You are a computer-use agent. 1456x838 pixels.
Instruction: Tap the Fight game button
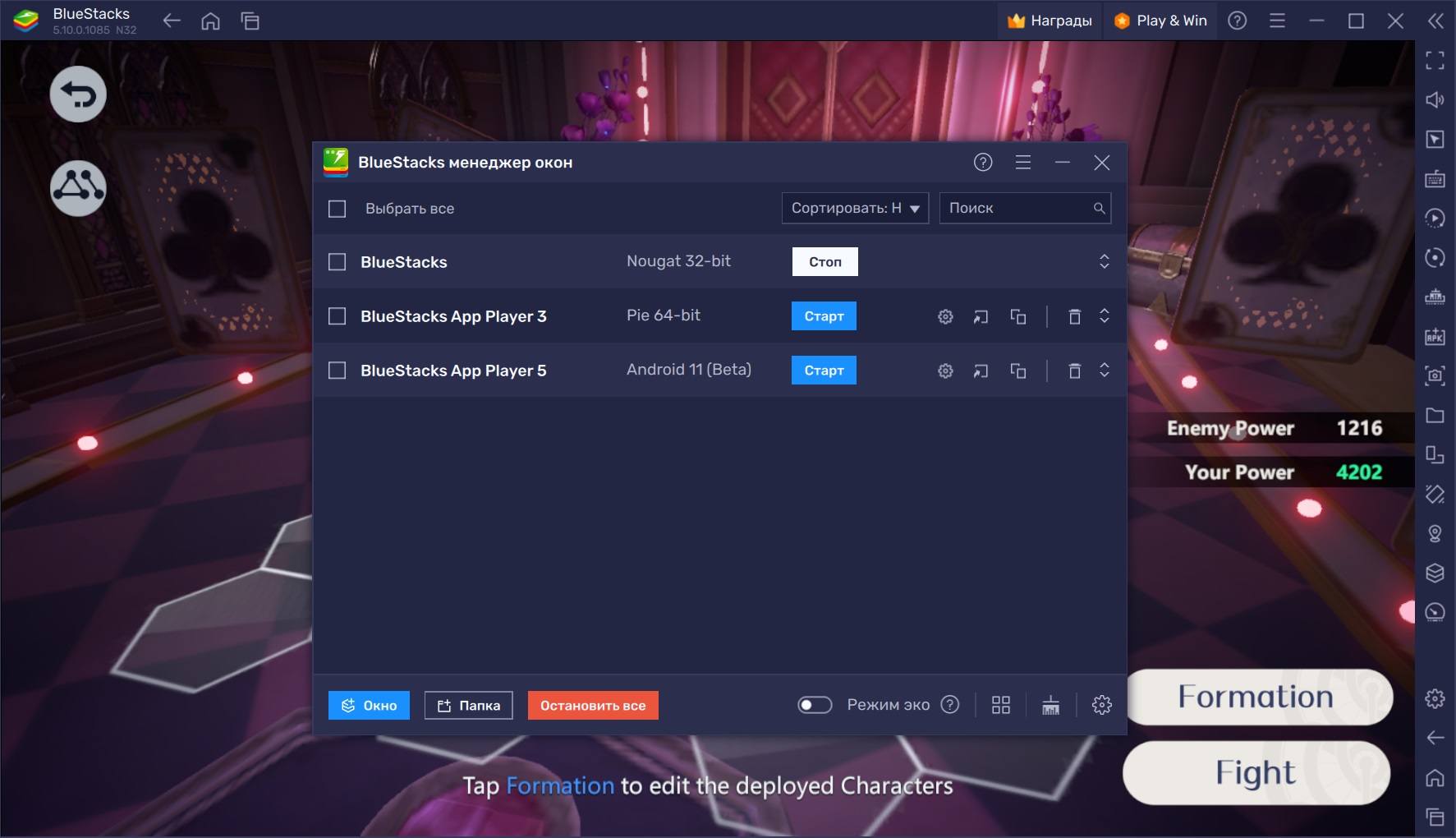pos(1256,773)
